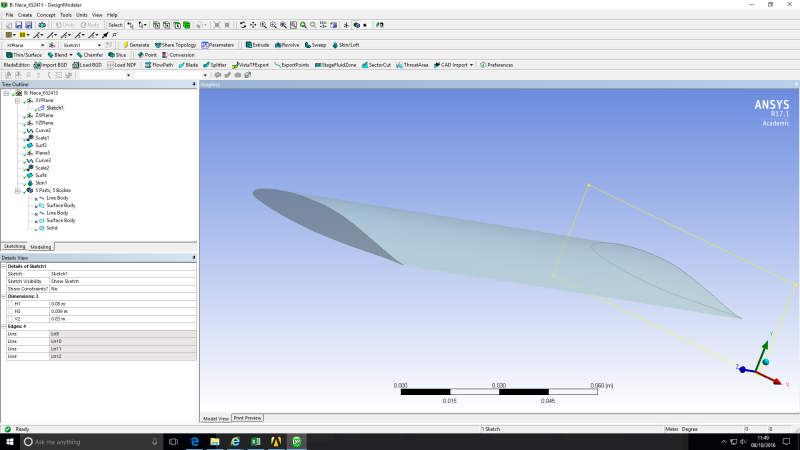Select the Sweep feature tool
This screenshot has height=450, width=800.
tap(315, 45)
